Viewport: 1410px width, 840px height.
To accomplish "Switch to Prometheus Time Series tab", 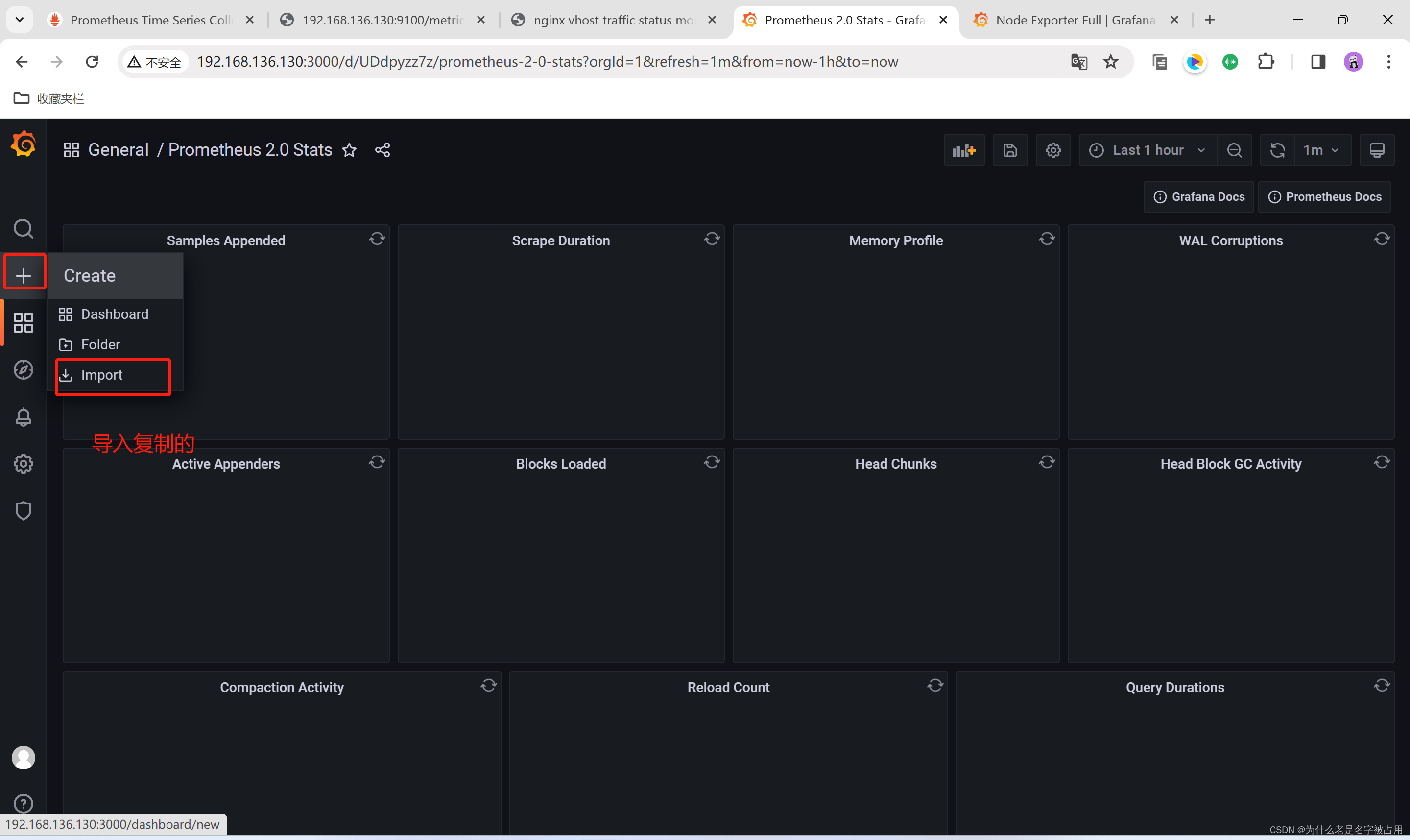I will pos(151,20).
